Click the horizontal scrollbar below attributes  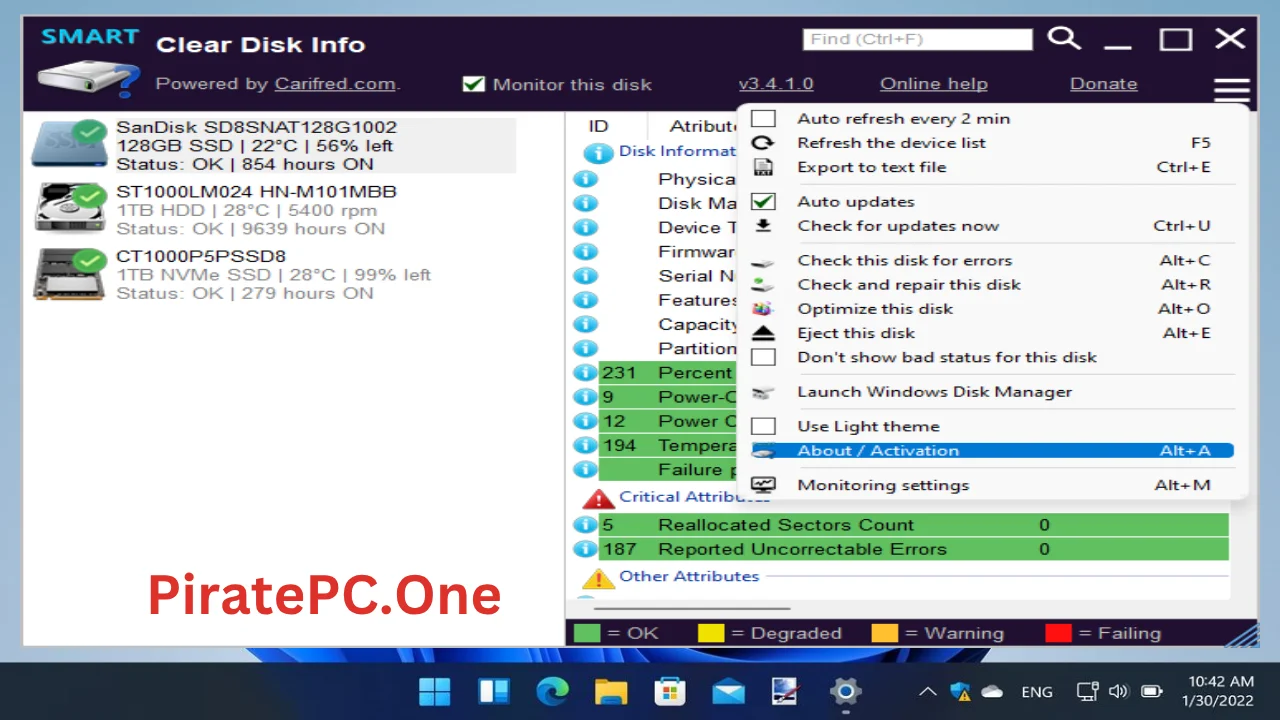coord(692,607)
